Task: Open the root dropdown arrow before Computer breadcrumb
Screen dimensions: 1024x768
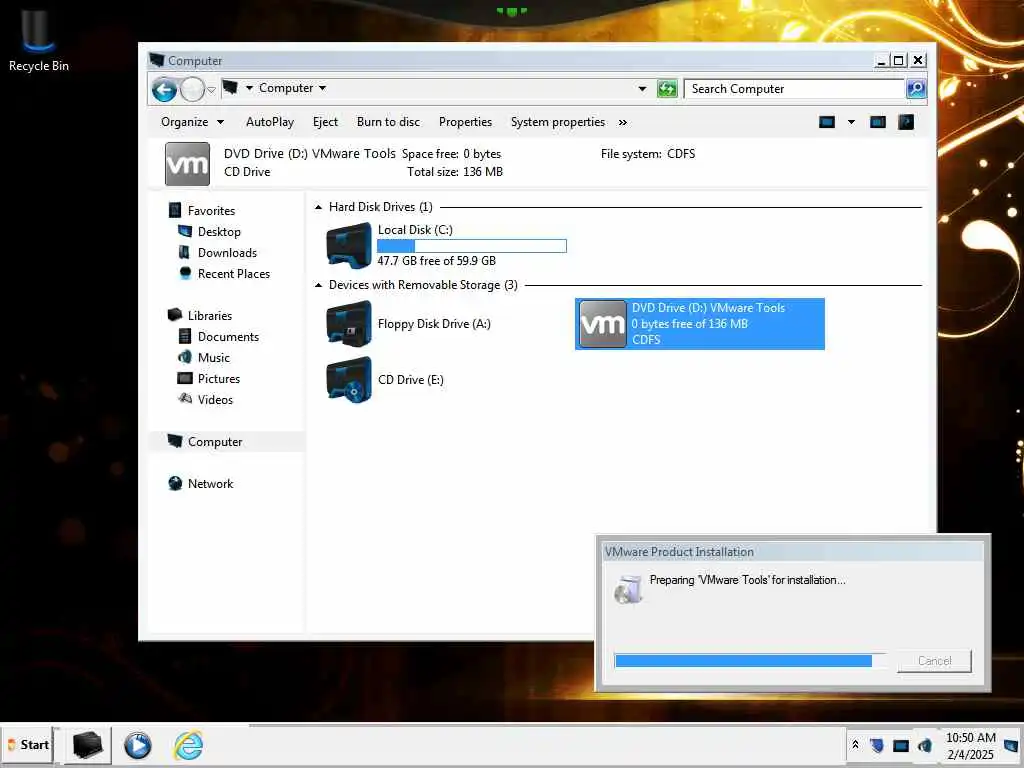Action: coord(249,88)
